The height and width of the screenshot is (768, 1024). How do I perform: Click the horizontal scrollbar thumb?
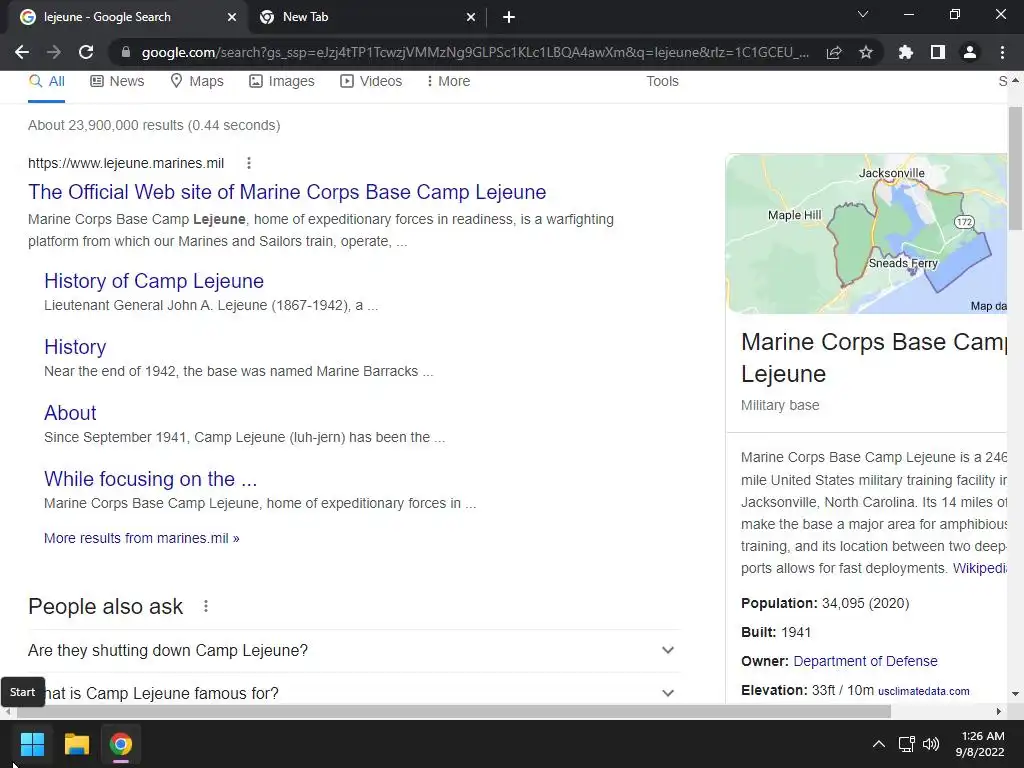point(454,711)
